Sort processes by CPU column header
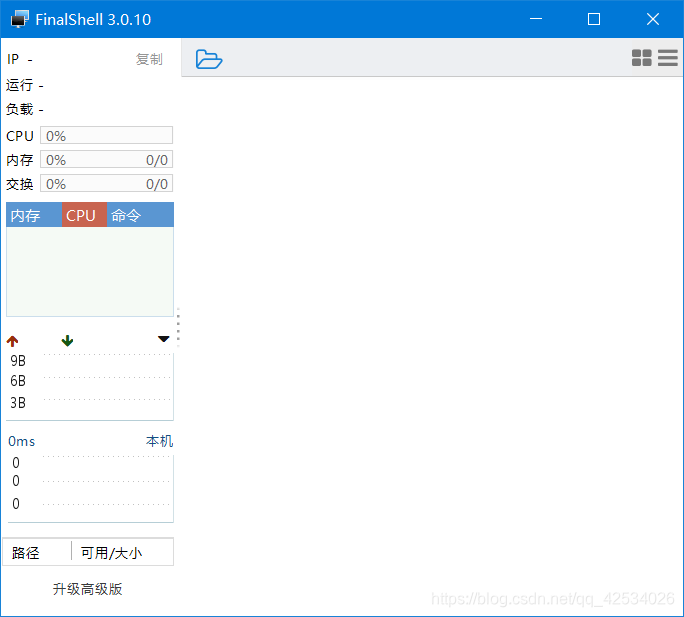The height and width of the screenshot is (617, 684). [x=84, y=215]
